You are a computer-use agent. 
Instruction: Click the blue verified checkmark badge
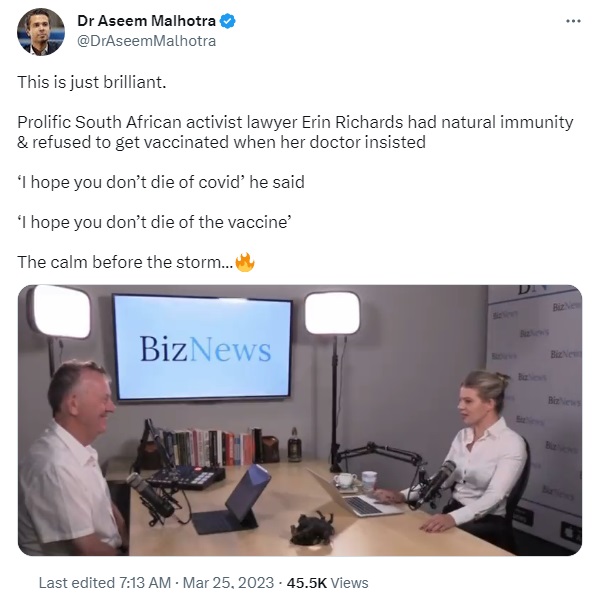(228, 21)
